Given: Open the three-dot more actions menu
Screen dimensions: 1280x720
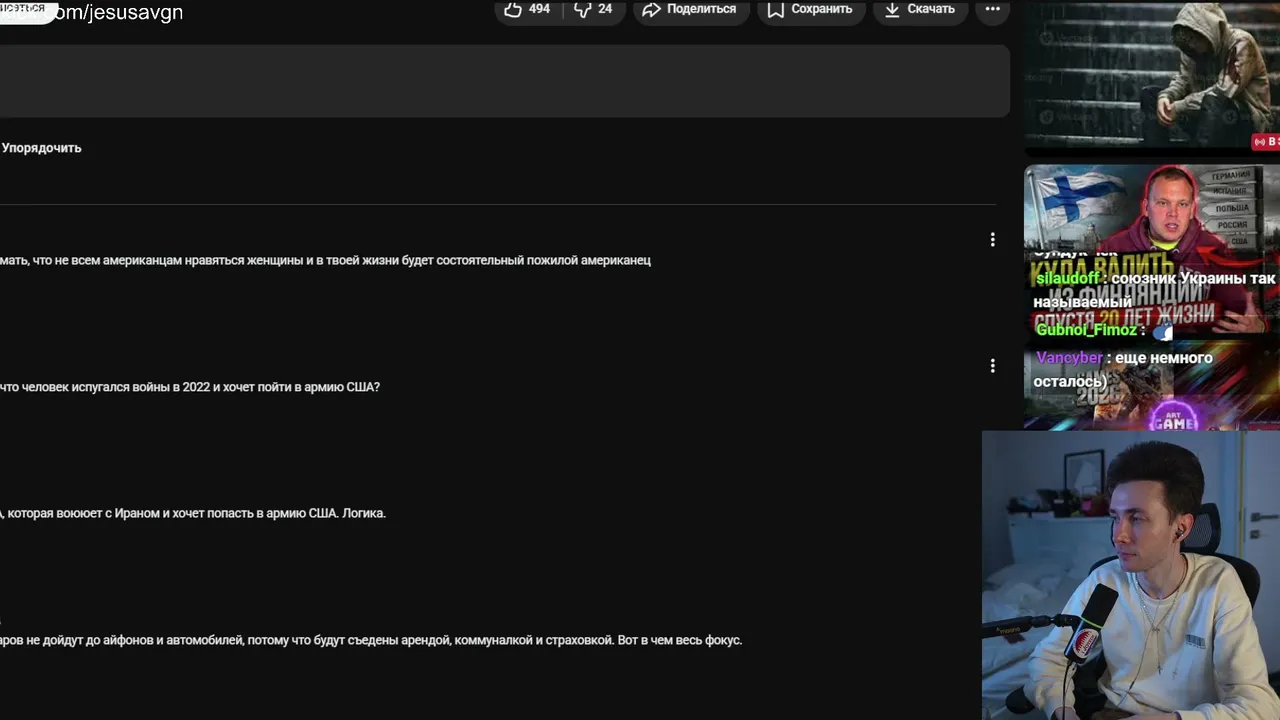Looking at the screenshot, I should click(992, 9).
